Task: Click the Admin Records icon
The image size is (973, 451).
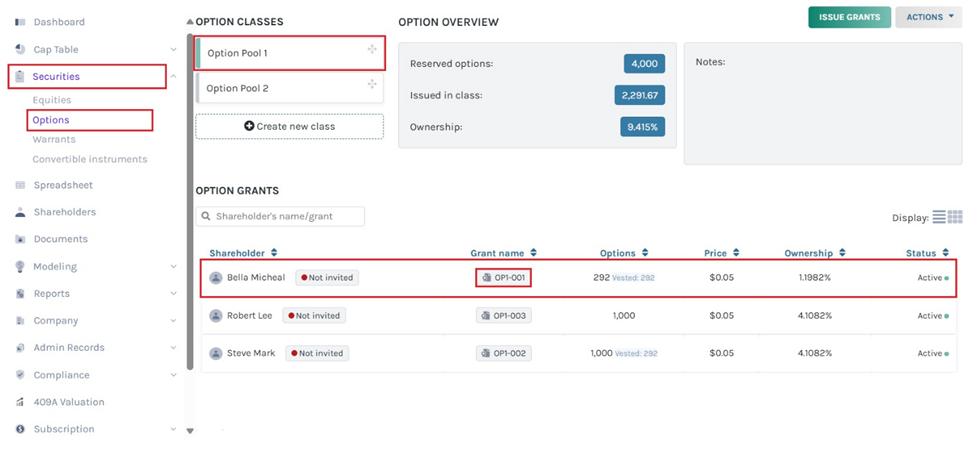Action: click(19, 347)
